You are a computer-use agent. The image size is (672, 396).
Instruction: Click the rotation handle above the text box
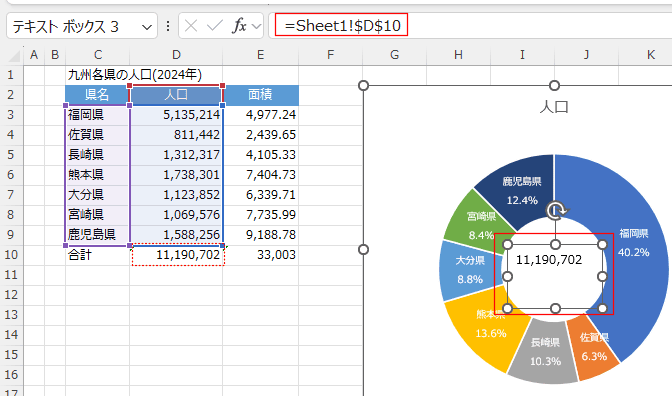pos(555,210)
